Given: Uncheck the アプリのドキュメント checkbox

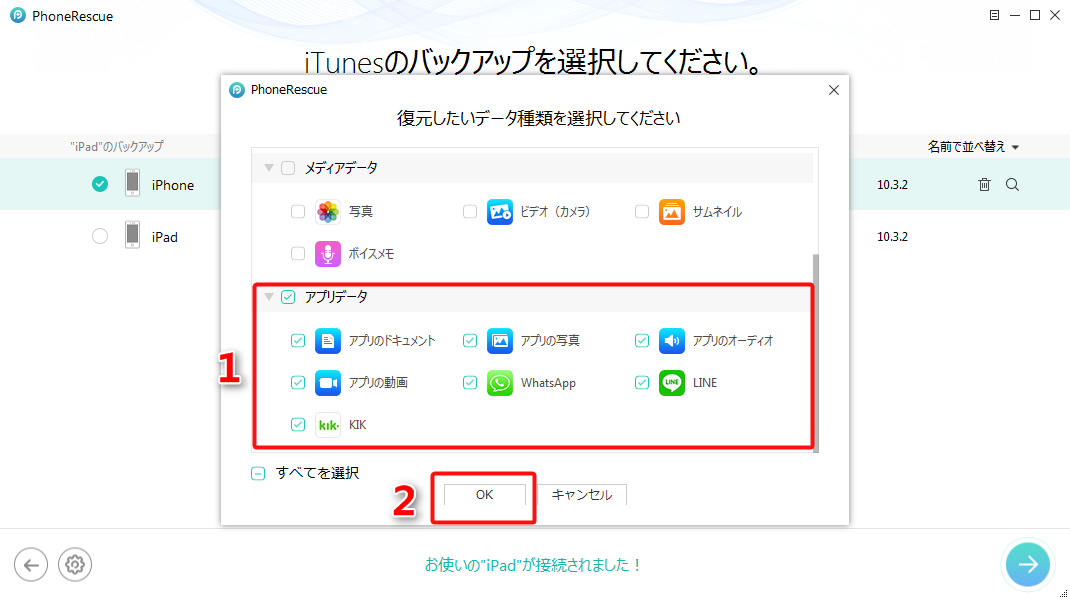Looking at the screenshot, I should pyautogui.click(x=298, y=341).
